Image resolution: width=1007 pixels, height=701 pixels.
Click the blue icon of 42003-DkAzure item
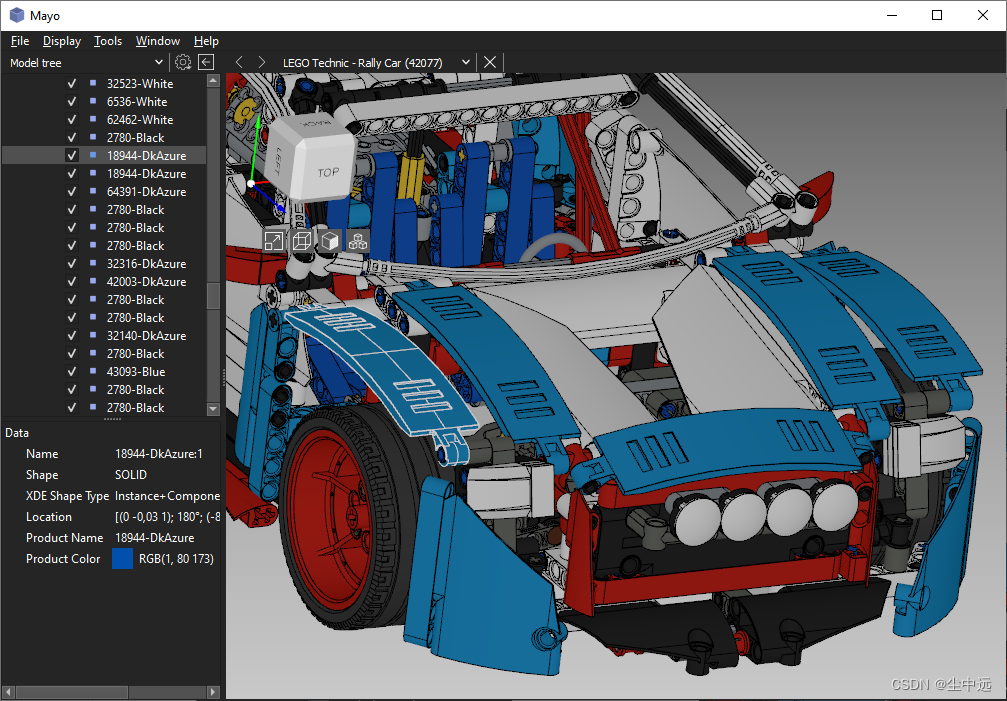click(93, 281)
